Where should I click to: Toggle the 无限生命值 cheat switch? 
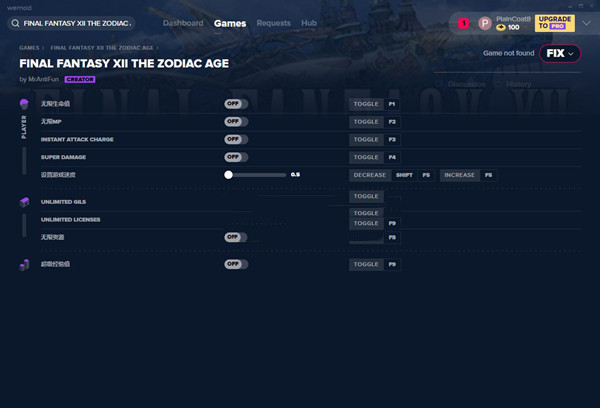(236, 104)
